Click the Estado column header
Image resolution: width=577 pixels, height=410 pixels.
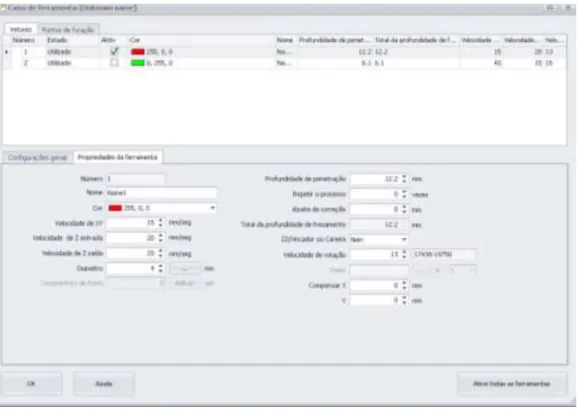pyautogui.click(x=72, y=40)
